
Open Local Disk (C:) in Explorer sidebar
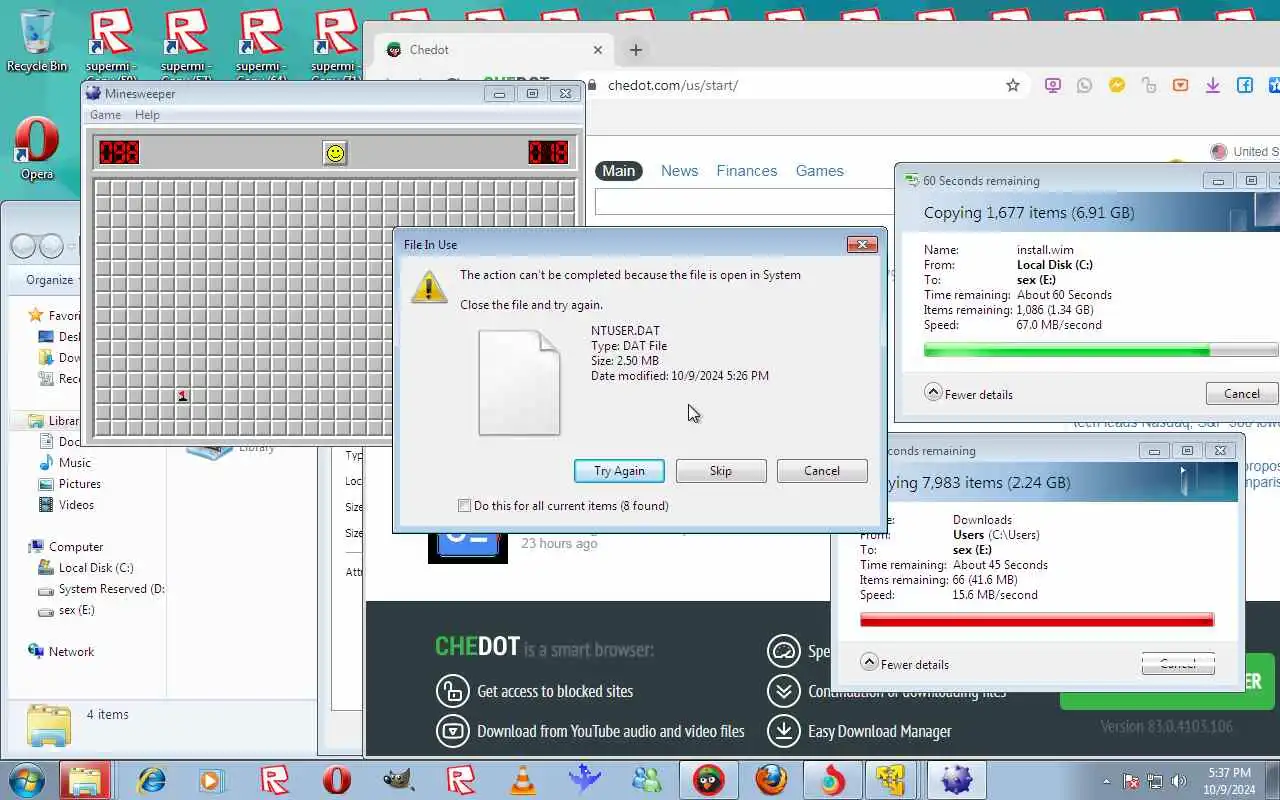[x=86, y=568]
